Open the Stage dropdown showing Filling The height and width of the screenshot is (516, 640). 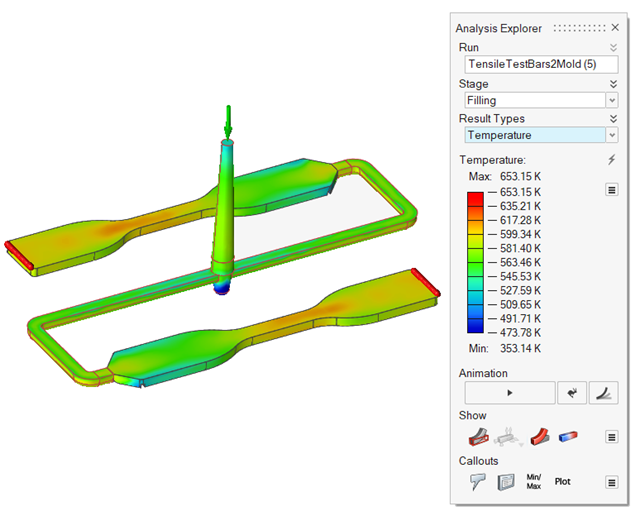tap(538, 100)
